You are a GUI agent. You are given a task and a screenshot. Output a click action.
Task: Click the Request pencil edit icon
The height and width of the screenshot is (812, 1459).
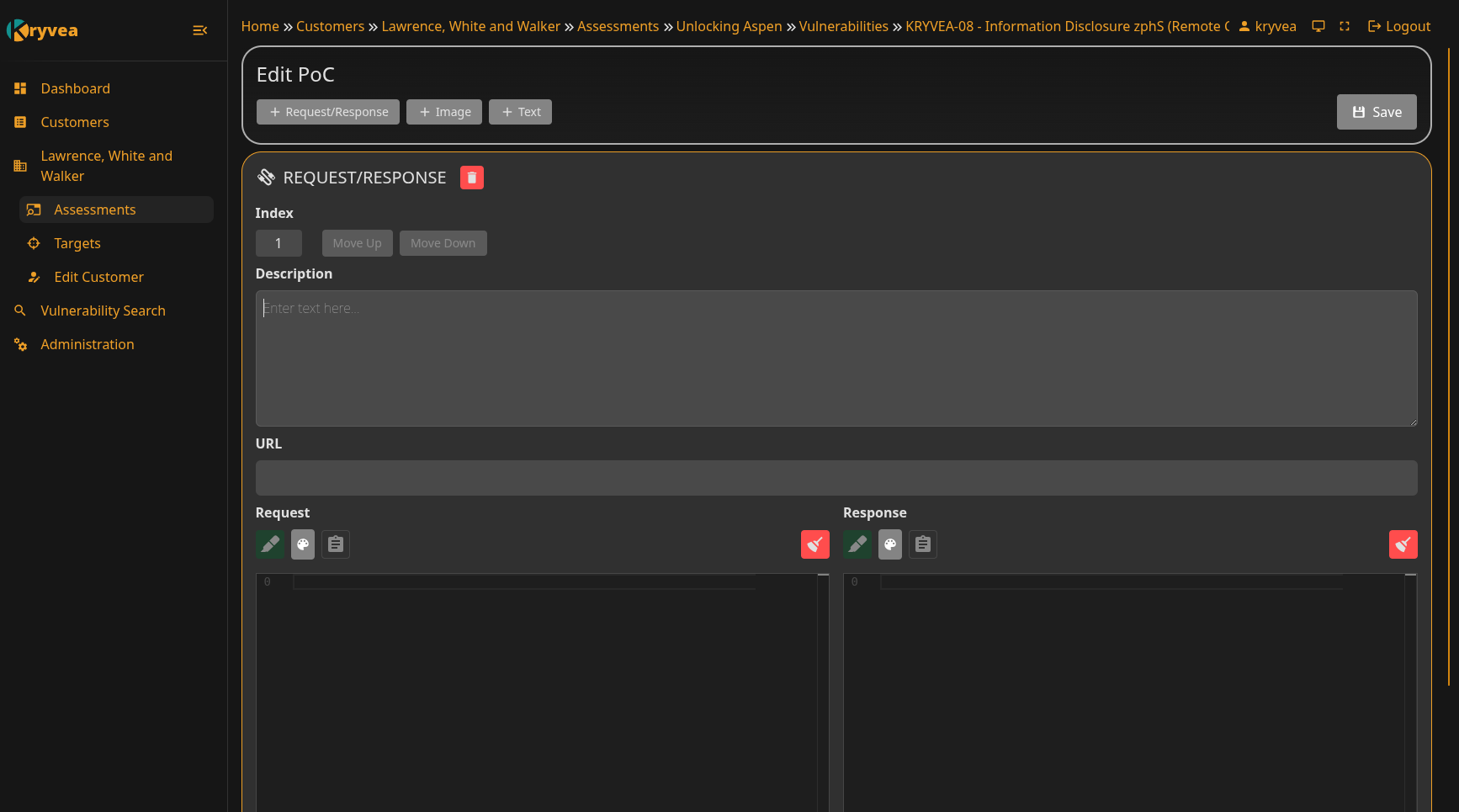(269, 544)
